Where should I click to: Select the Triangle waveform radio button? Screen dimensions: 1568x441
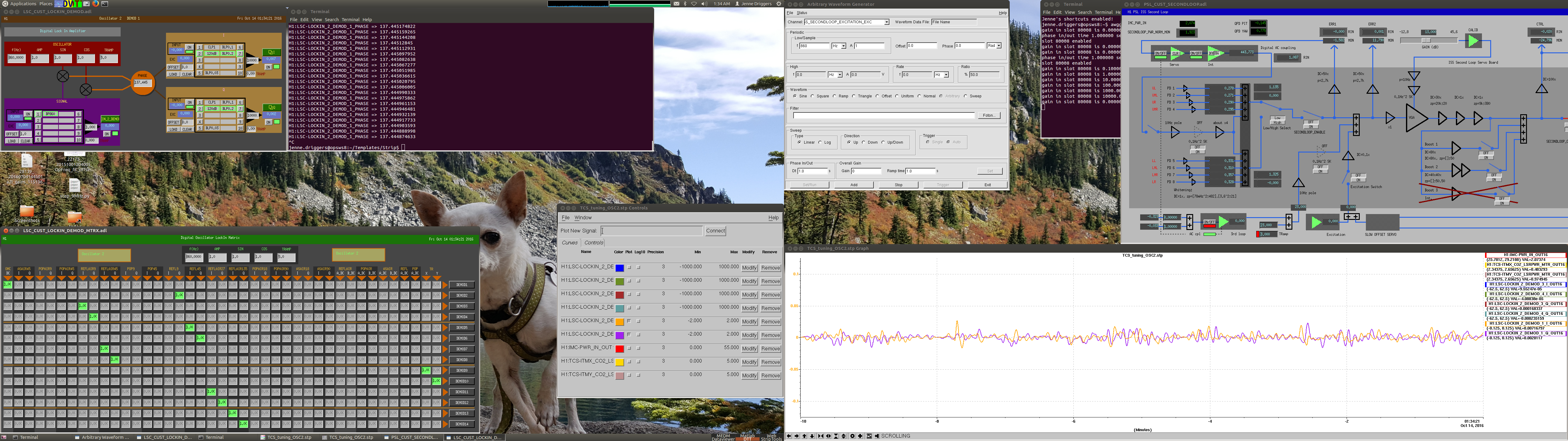tap(854, 96)
